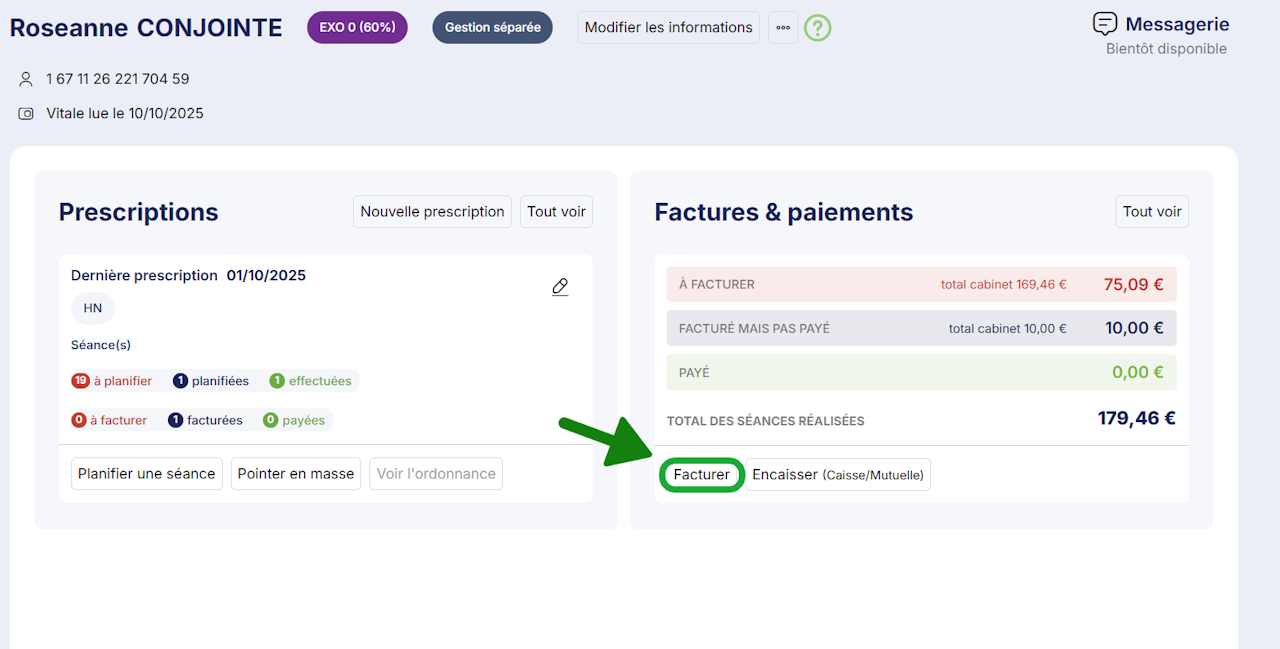Click the Vitale card icon
Screen dimensions: 1280x649
coord(26,114)
